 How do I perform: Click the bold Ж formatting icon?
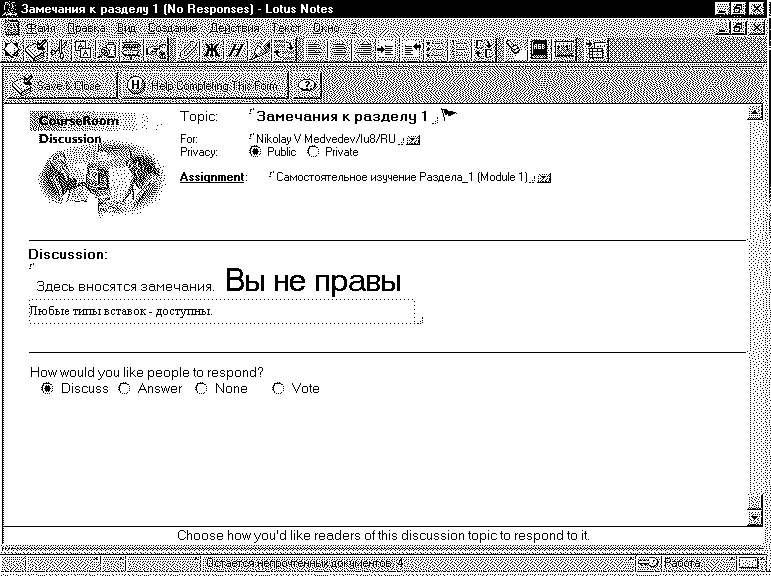tap(211, 48)
